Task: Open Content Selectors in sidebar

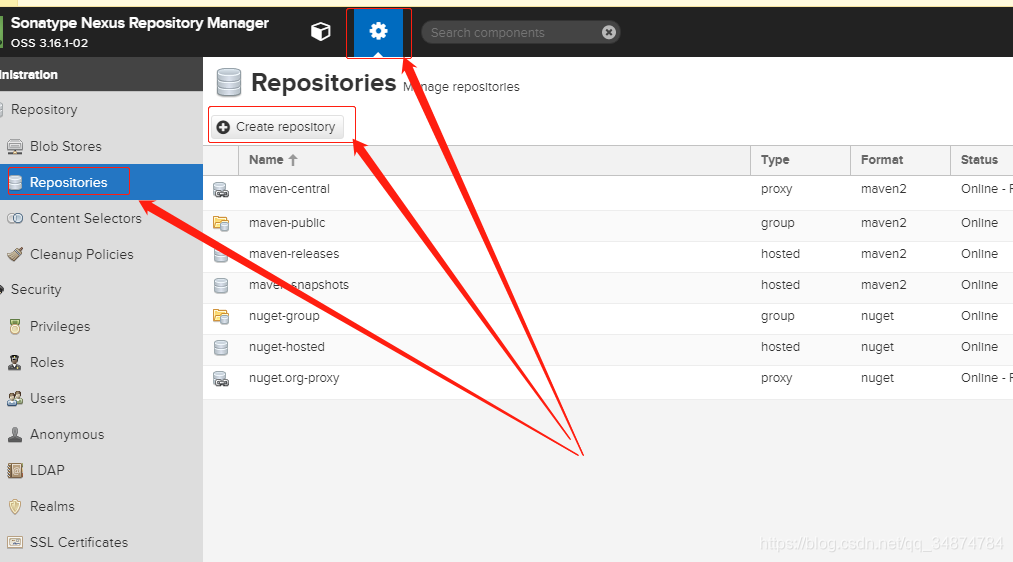Action: [x=101, y=218]
